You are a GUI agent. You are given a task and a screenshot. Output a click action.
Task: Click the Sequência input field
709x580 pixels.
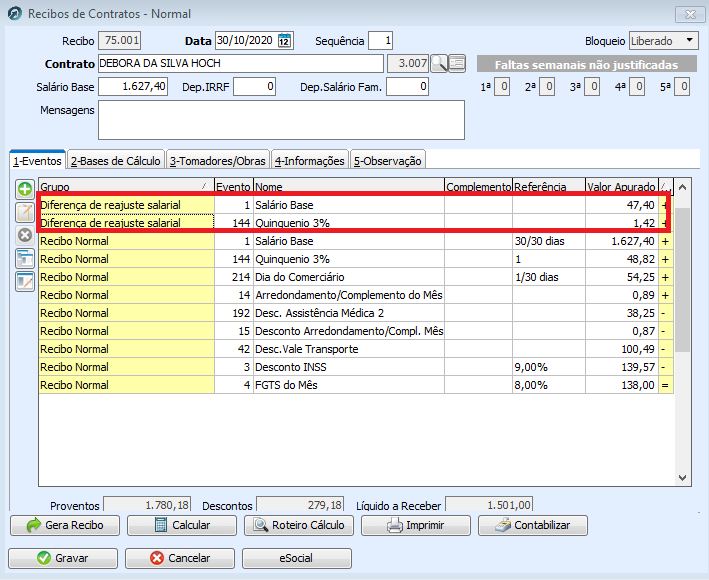(380, 41)
